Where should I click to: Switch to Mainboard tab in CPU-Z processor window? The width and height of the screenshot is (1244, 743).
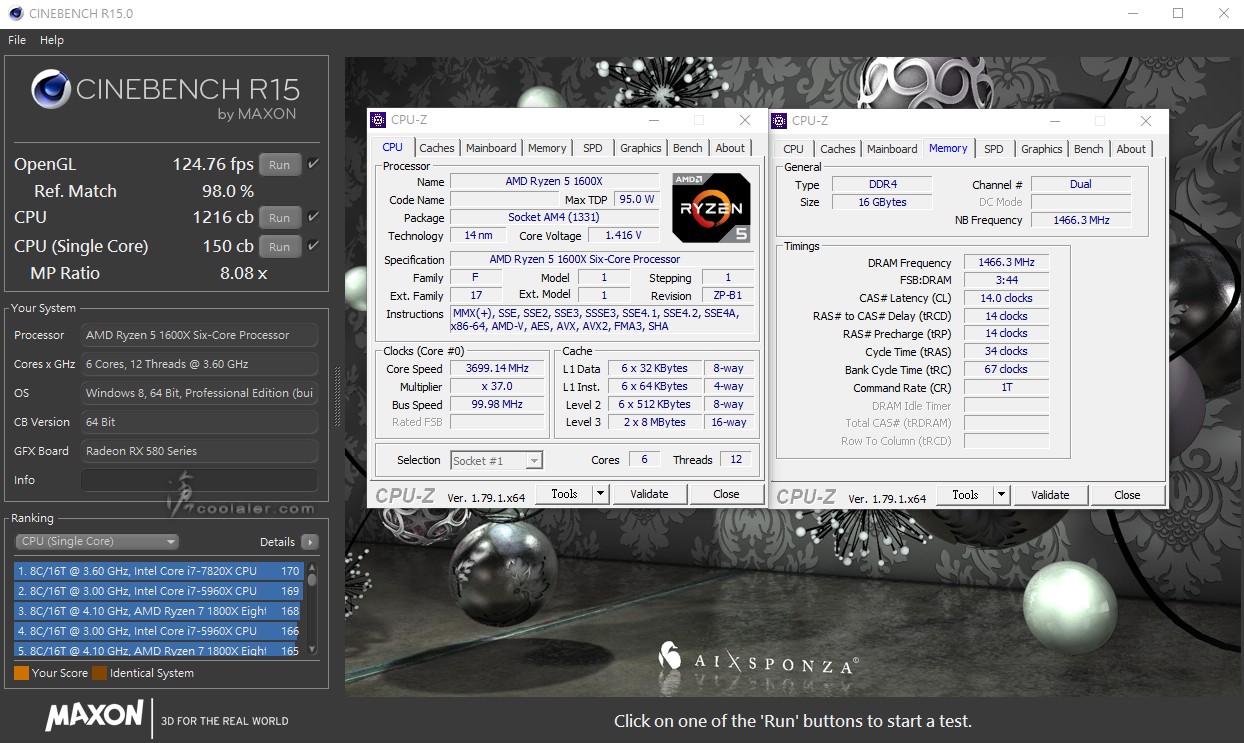coord(491,148)
